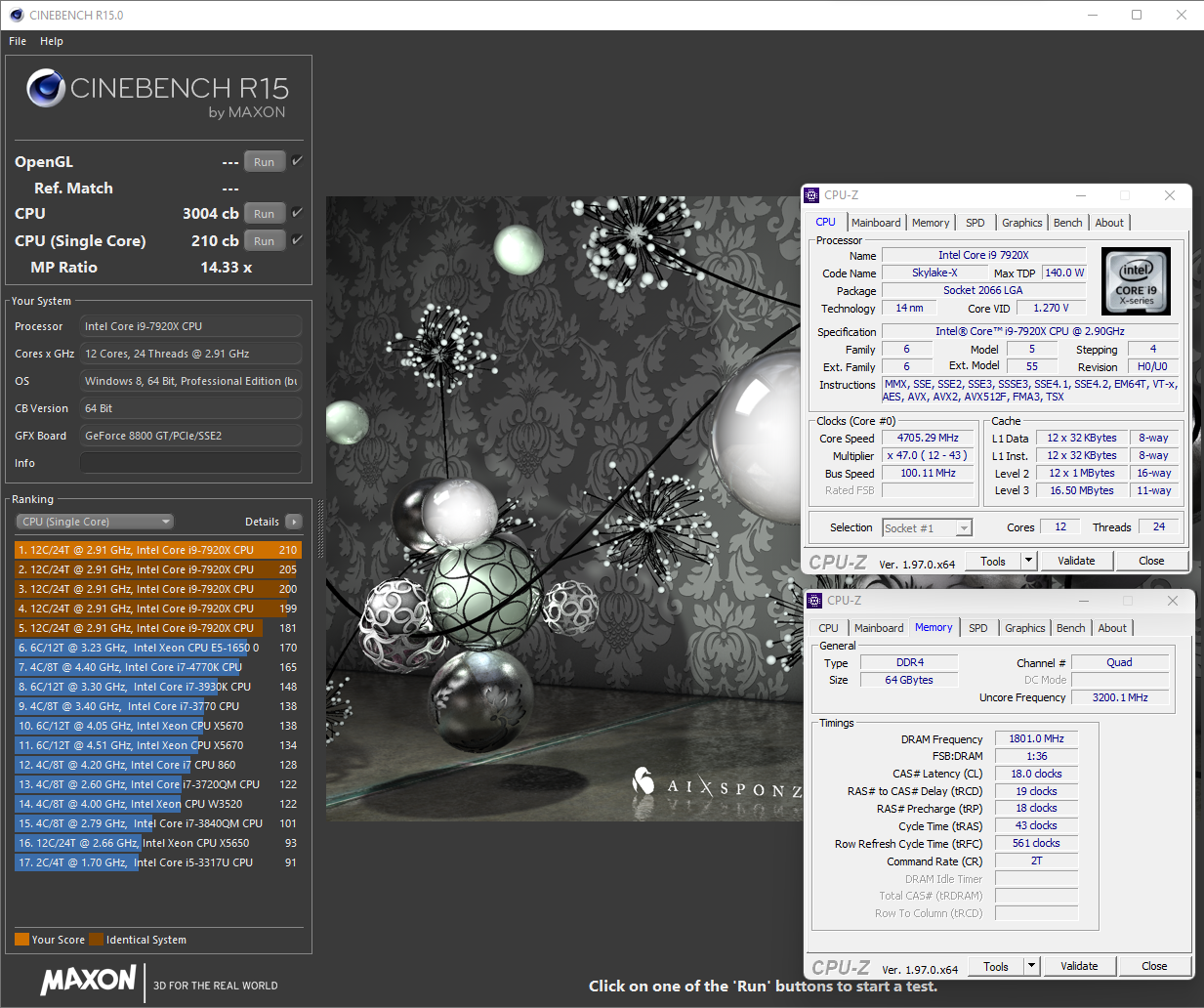Select ranking entry 9 Core i7-3770
Image resolution: width=1204 pixels, height=1008 pixels.
pos(158,706)
